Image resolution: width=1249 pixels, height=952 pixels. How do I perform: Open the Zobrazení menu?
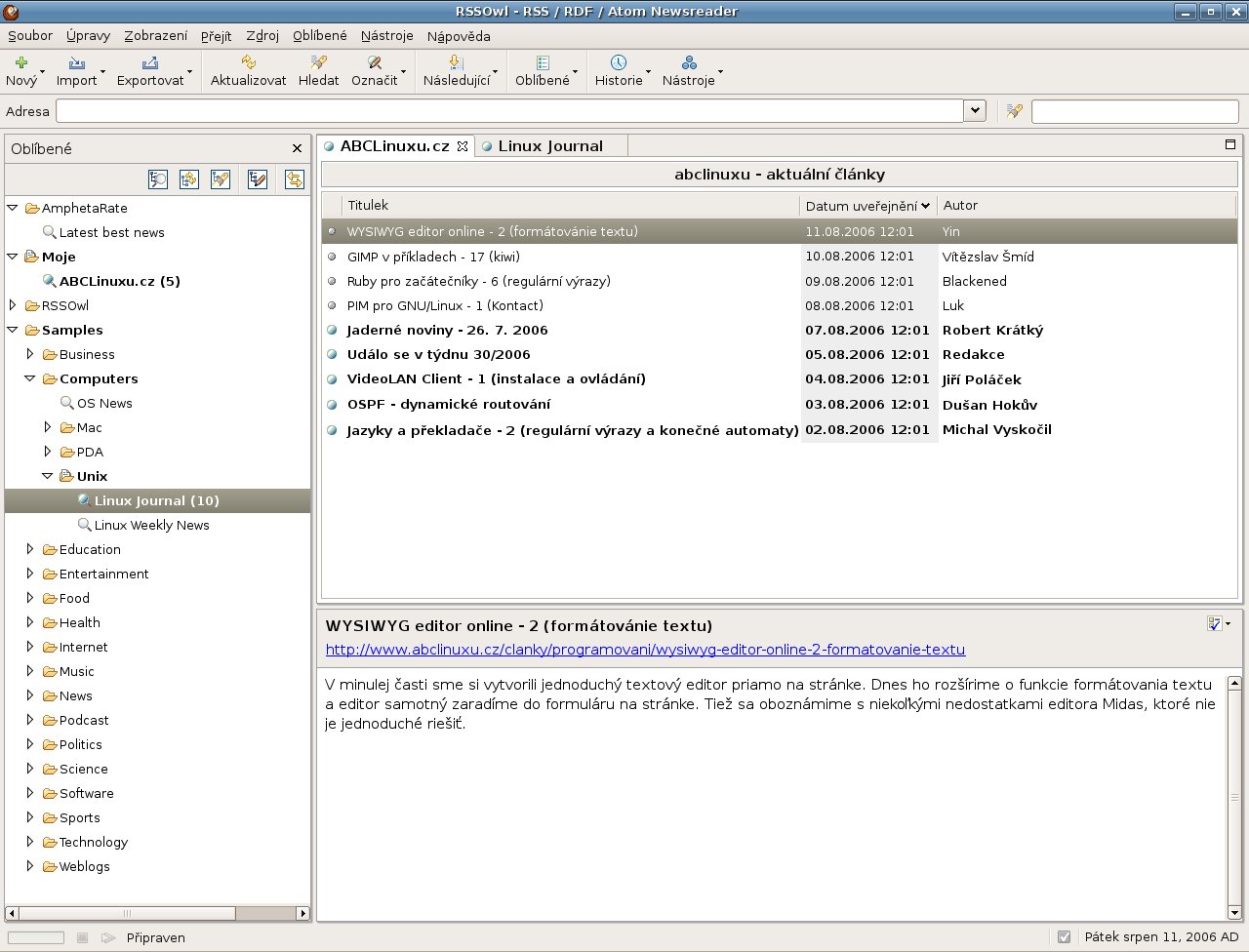(x=156, y=36)
